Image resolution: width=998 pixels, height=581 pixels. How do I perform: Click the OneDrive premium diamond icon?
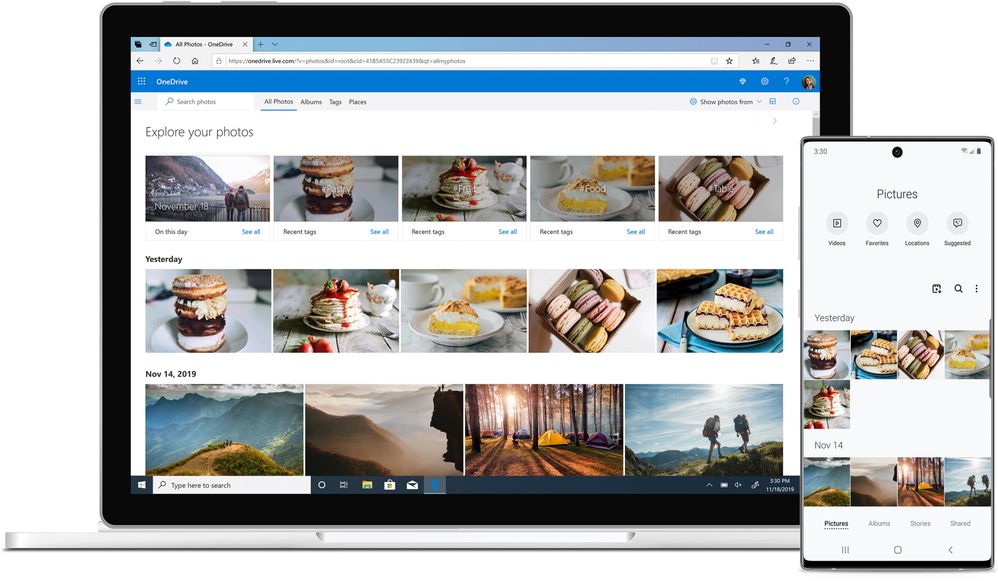coord(742,81)
